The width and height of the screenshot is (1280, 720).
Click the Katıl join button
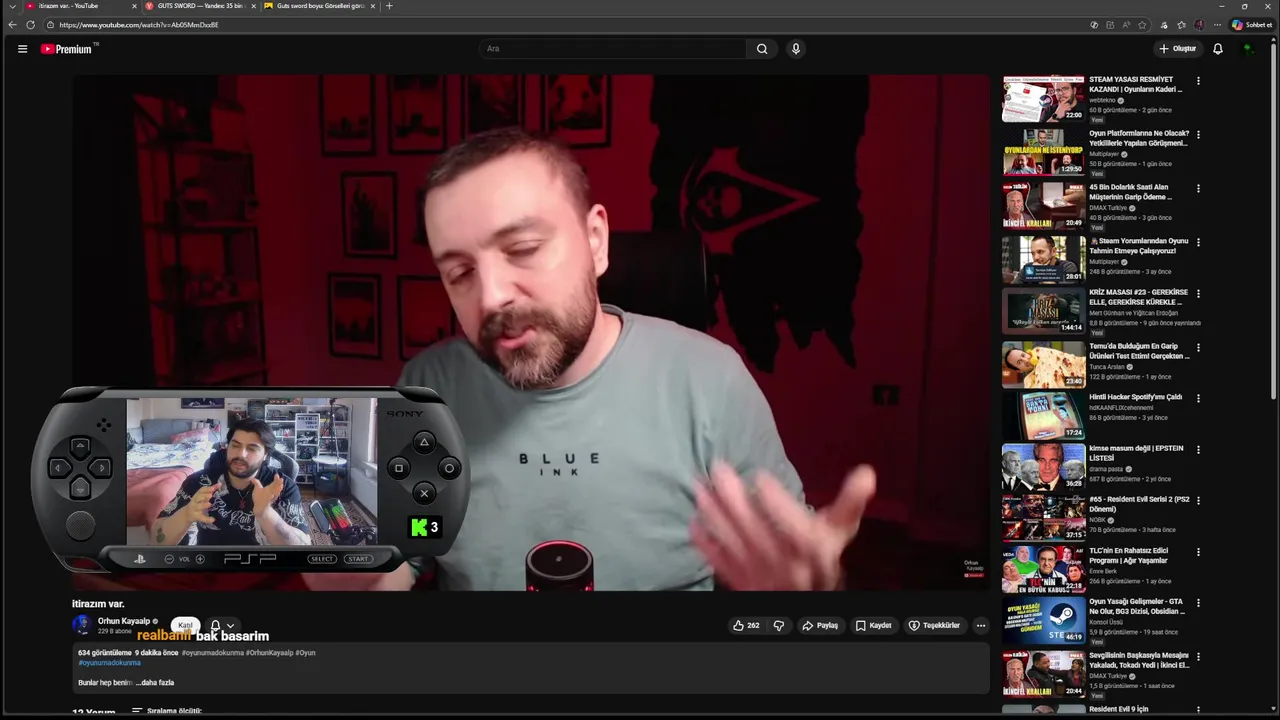pyautogui.click(x=185, y=625)
